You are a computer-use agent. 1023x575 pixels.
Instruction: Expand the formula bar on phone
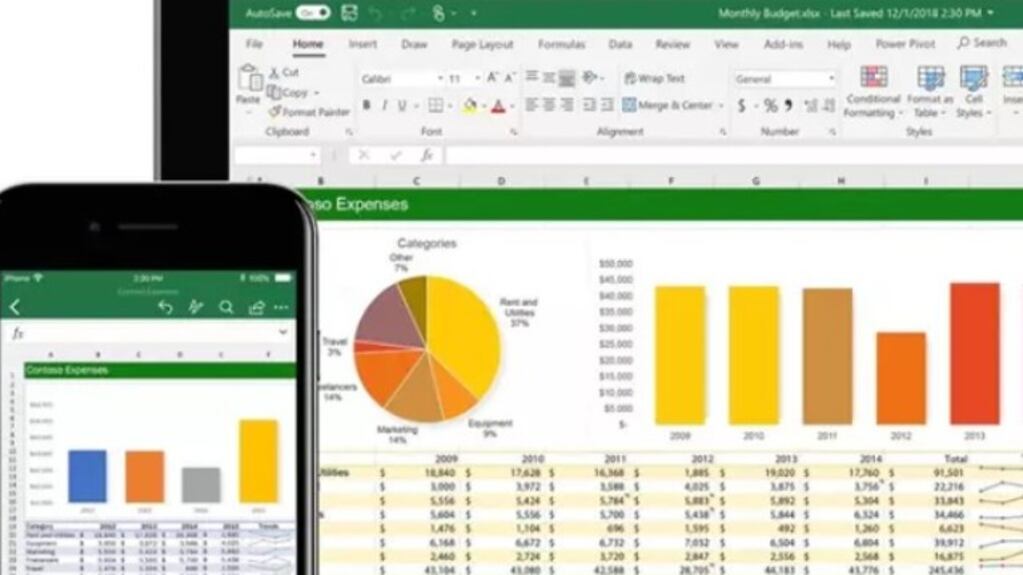pyautogui.click(x=283, y=332)
